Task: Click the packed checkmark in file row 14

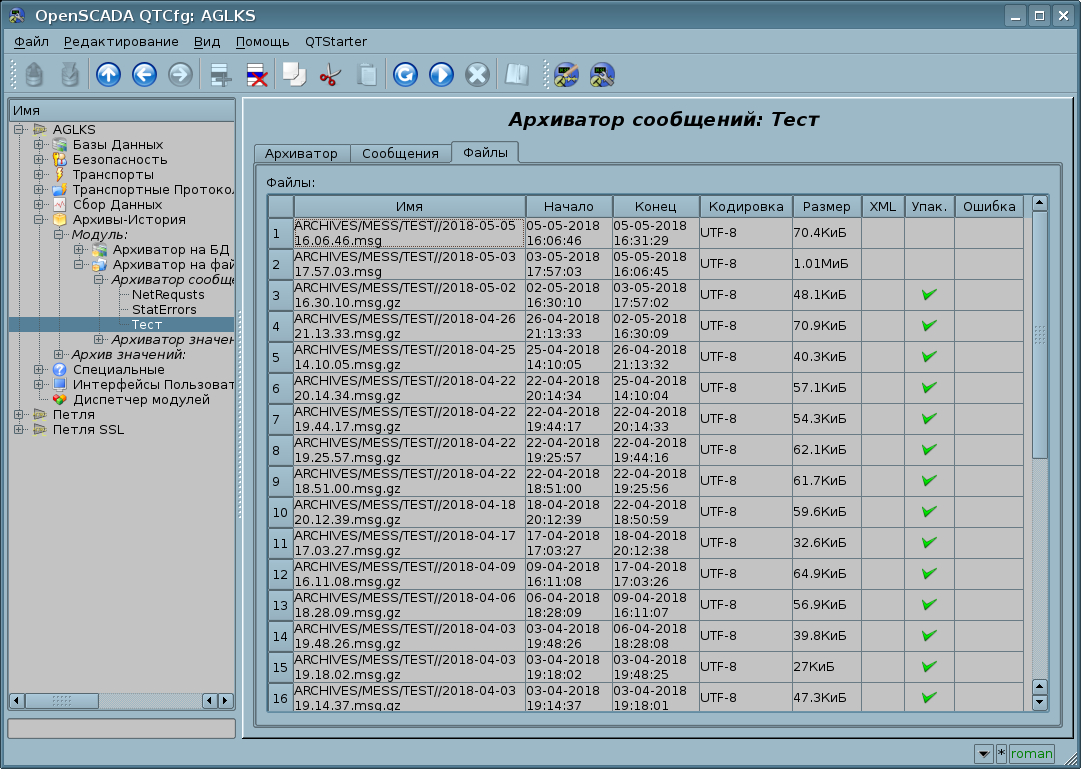Action: (929, 636)
